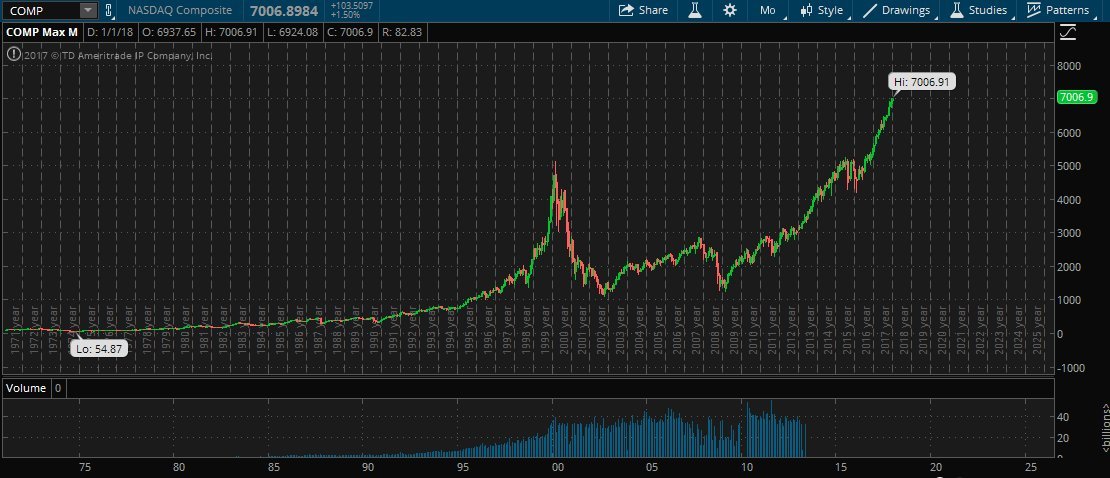Click the 4000 price axis label
The height and width of the screenshot is (478, 1110).
coord(1069,200)
